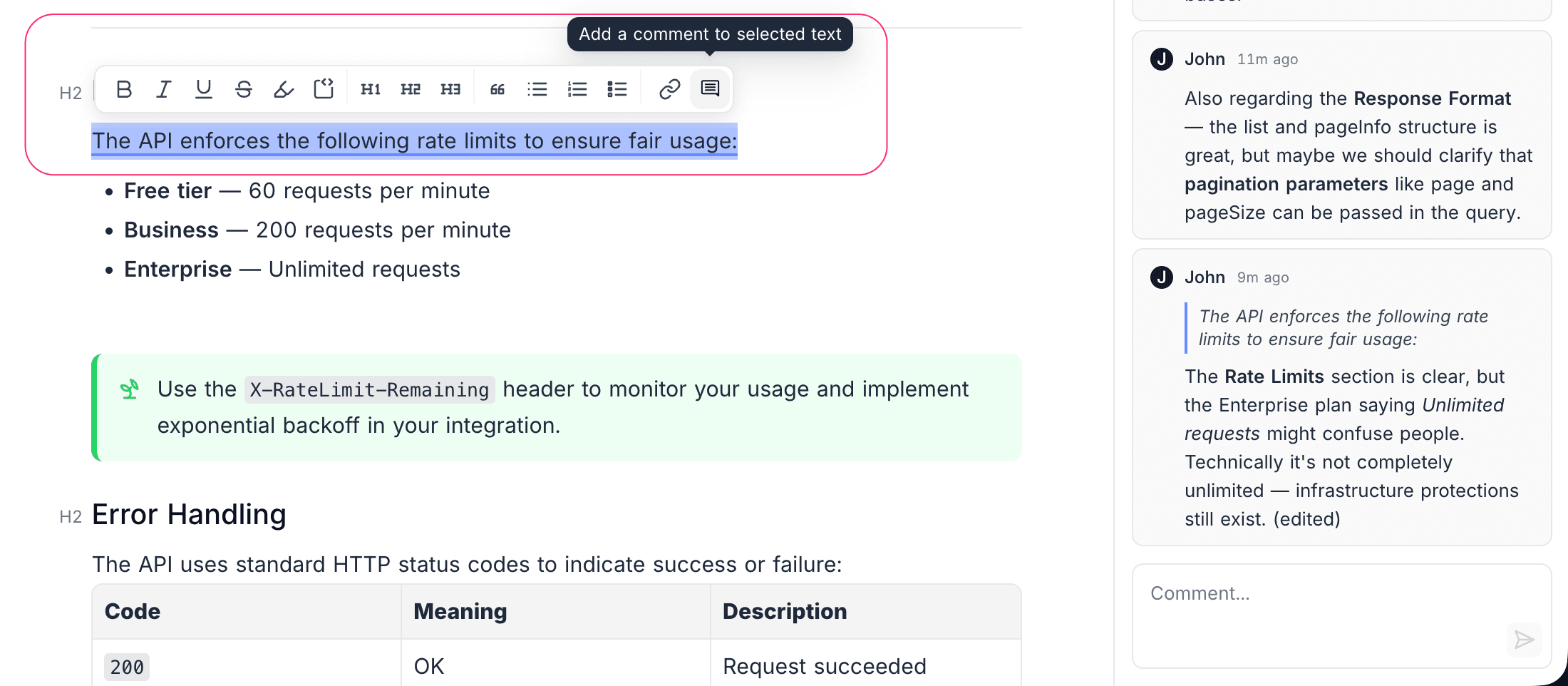Create a numbered list
The width and height of the screenshot is (1568, 686).
[577, 89]
